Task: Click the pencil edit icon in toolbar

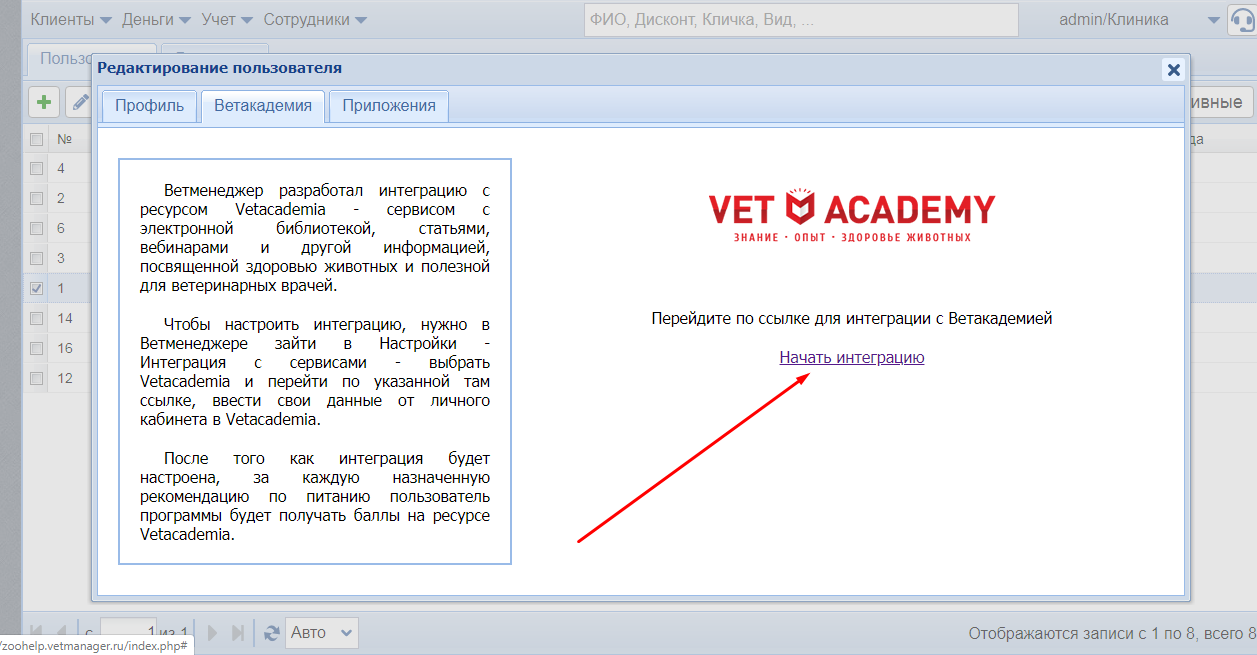Action: coord(78,102)
